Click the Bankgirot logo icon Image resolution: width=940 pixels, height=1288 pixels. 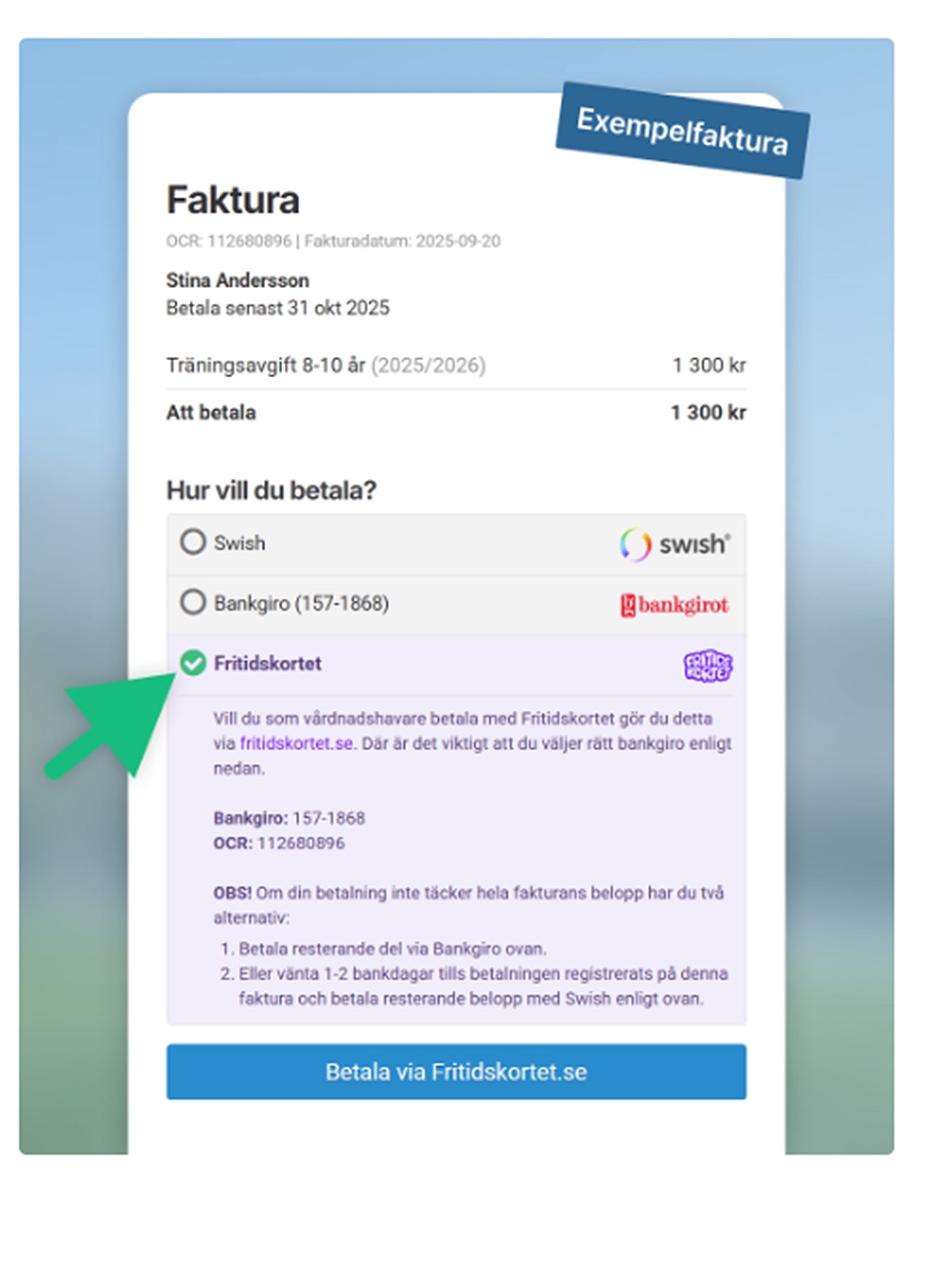tap(674, 605)
